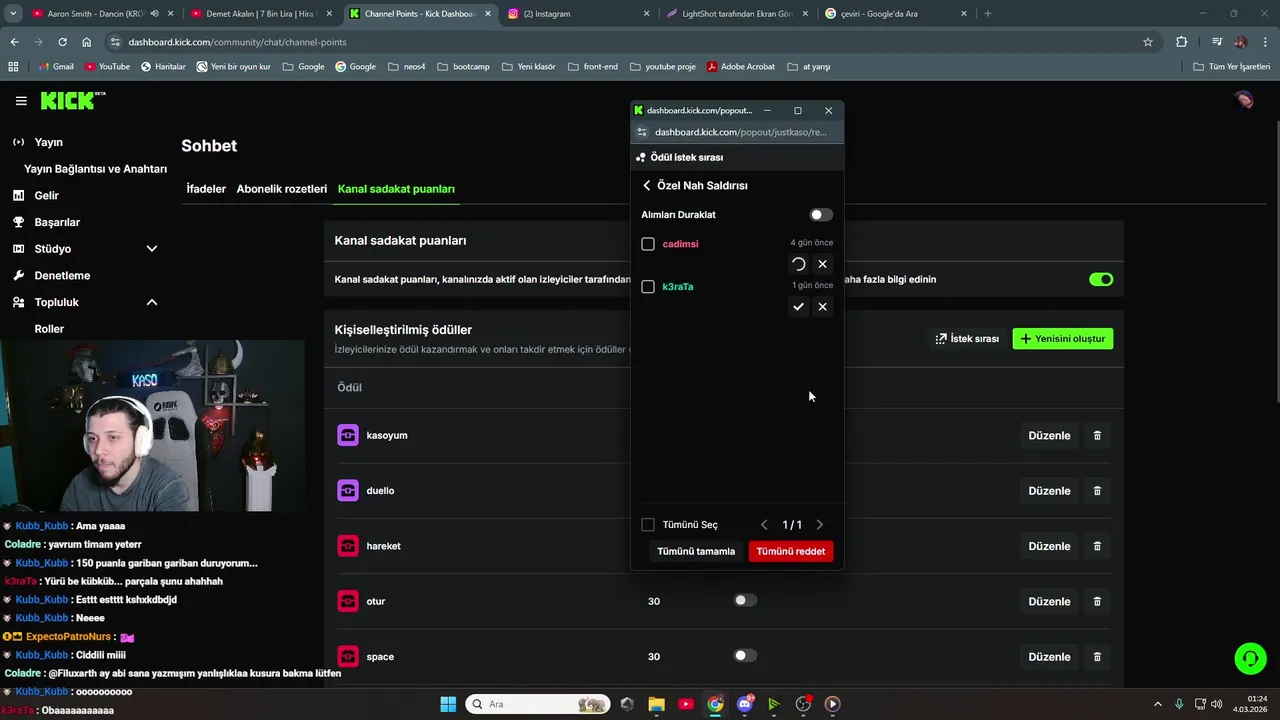Check the k3raTa request checkbox
The width and height of the screenshot is (1280, 720).
pyautogui.click(x=648, y=287)
